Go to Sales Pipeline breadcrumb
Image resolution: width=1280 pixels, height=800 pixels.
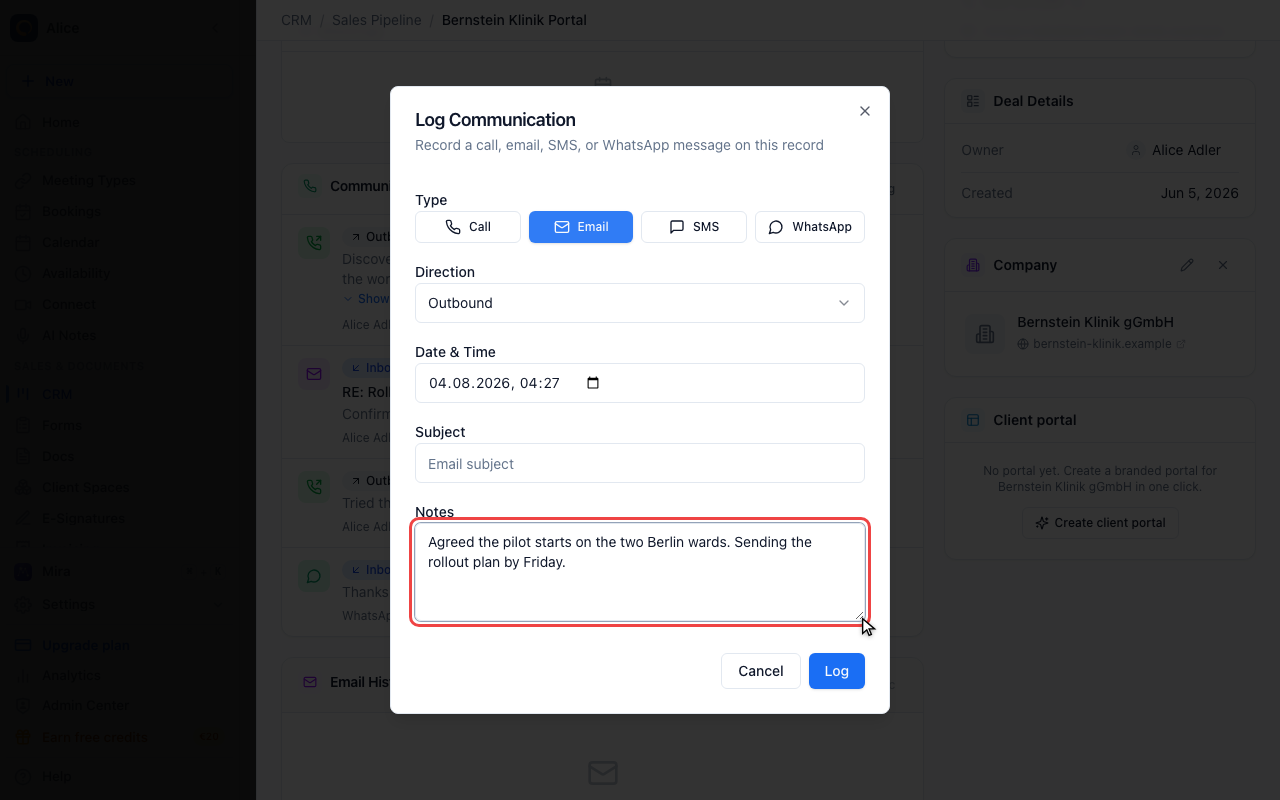(377, 20)
